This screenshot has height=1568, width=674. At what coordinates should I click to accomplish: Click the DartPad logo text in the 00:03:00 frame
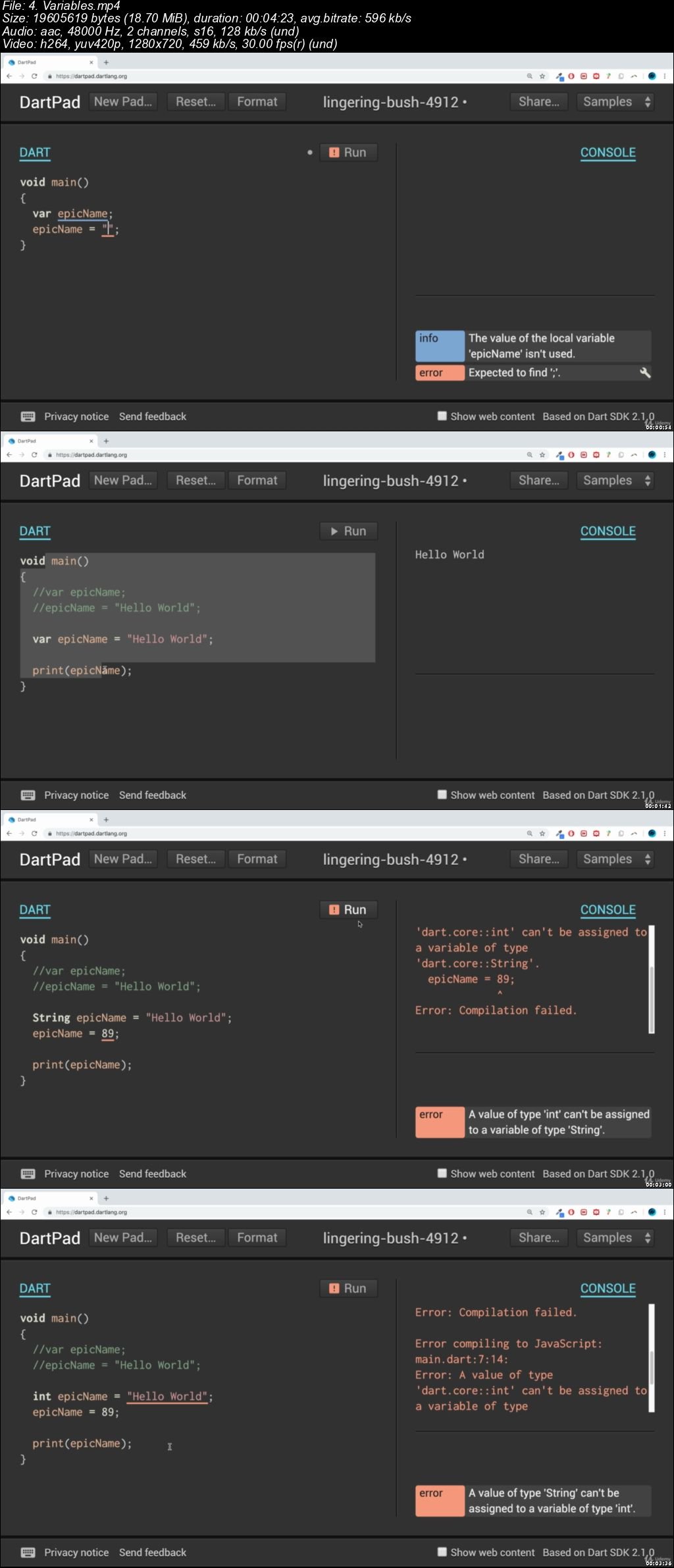point(50,859)
